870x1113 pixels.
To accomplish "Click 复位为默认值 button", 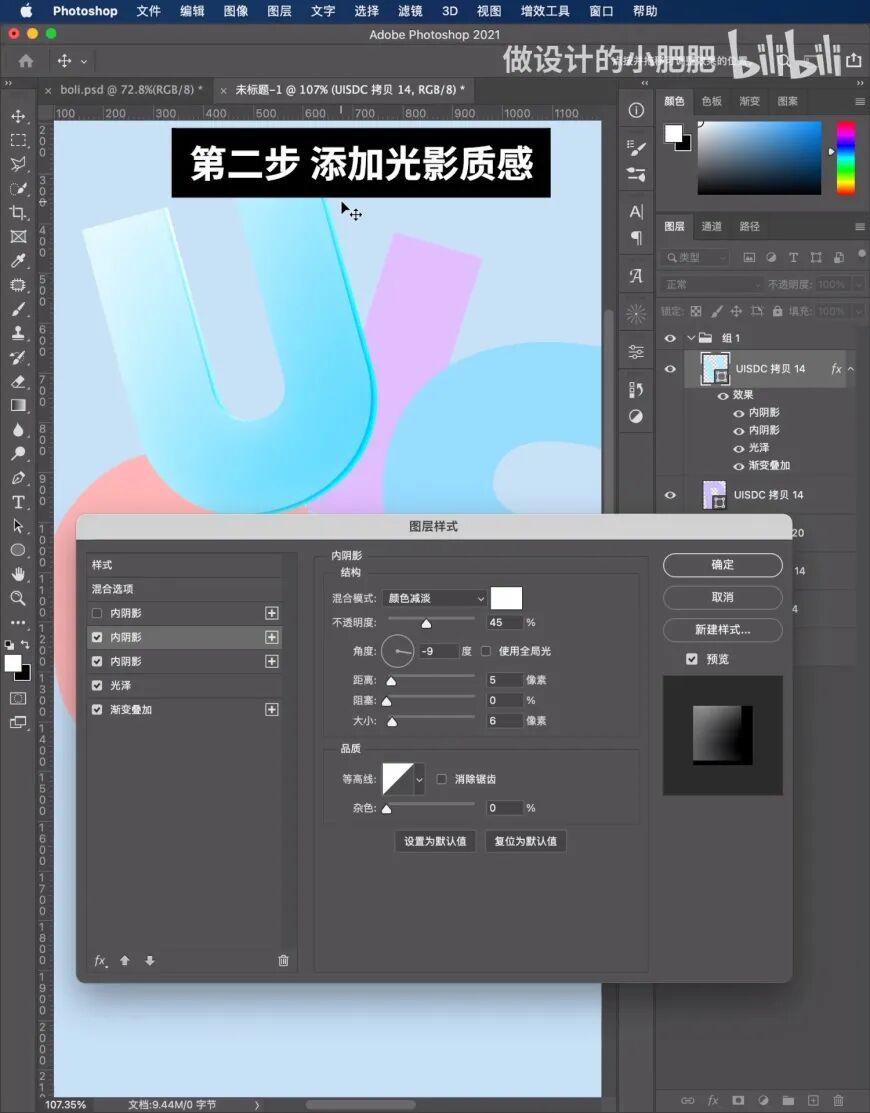I will coord(525,841).
